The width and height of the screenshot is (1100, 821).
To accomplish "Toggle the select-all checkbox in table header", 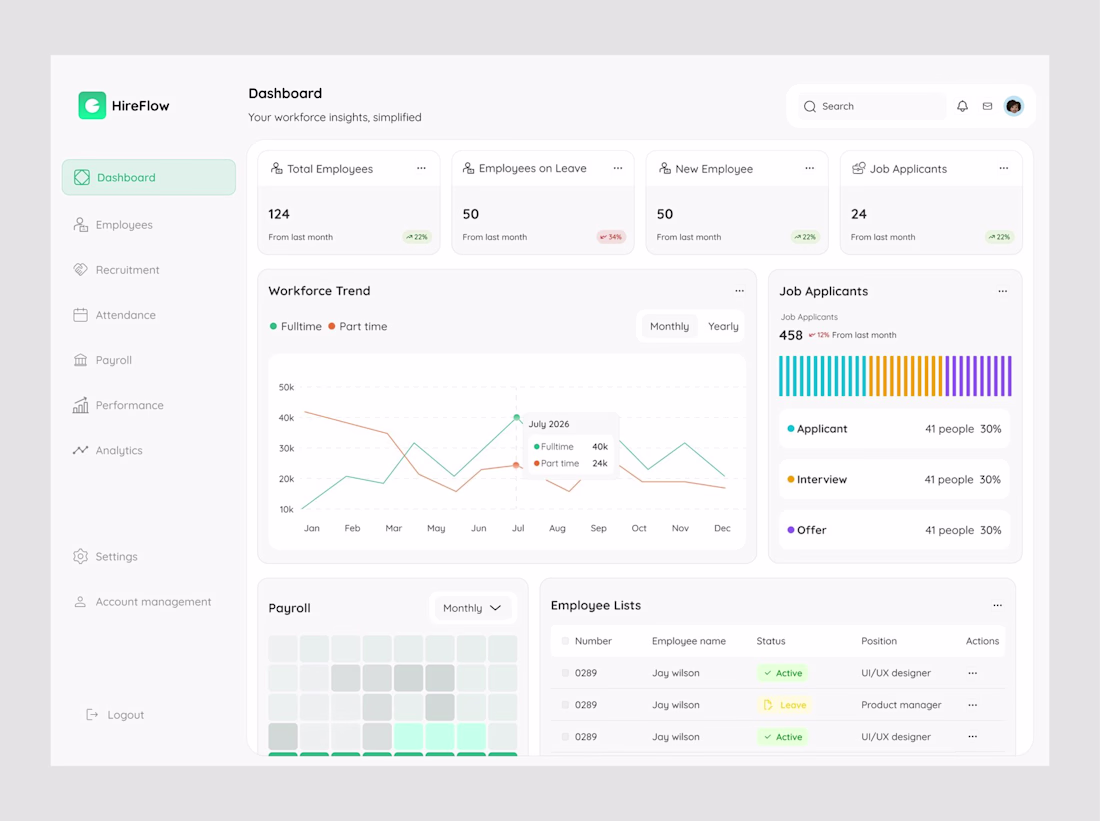I will (565, 641).
